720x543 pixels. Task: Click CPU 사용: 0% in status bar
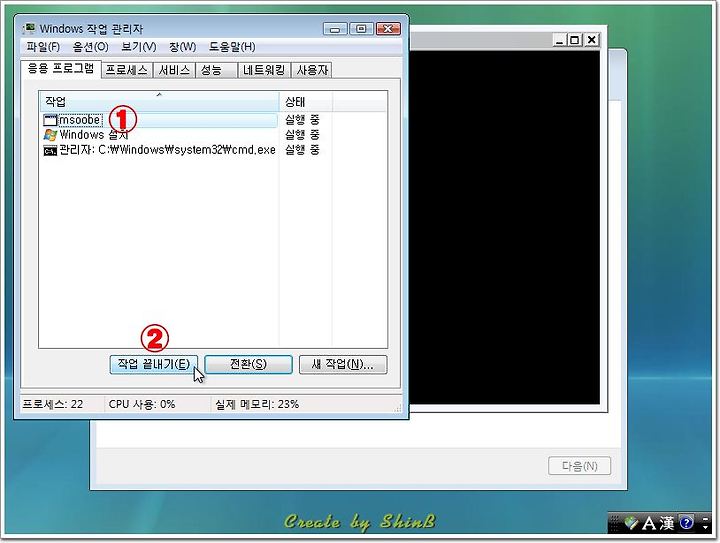[x=141, y=404]
